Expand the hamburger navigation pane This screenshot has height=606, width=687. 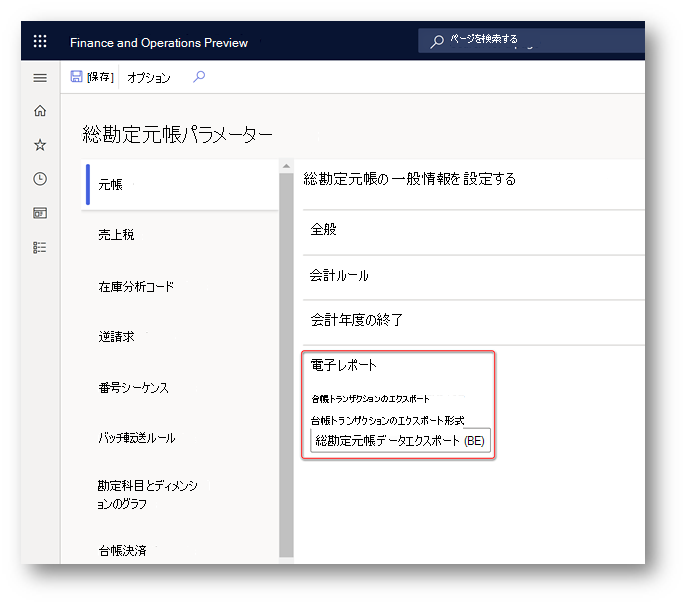[40, 78]
